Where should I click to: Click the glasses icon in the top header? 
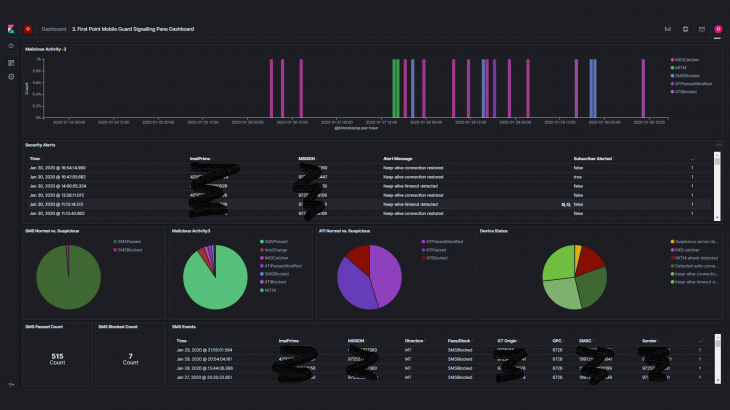point(668,29)
